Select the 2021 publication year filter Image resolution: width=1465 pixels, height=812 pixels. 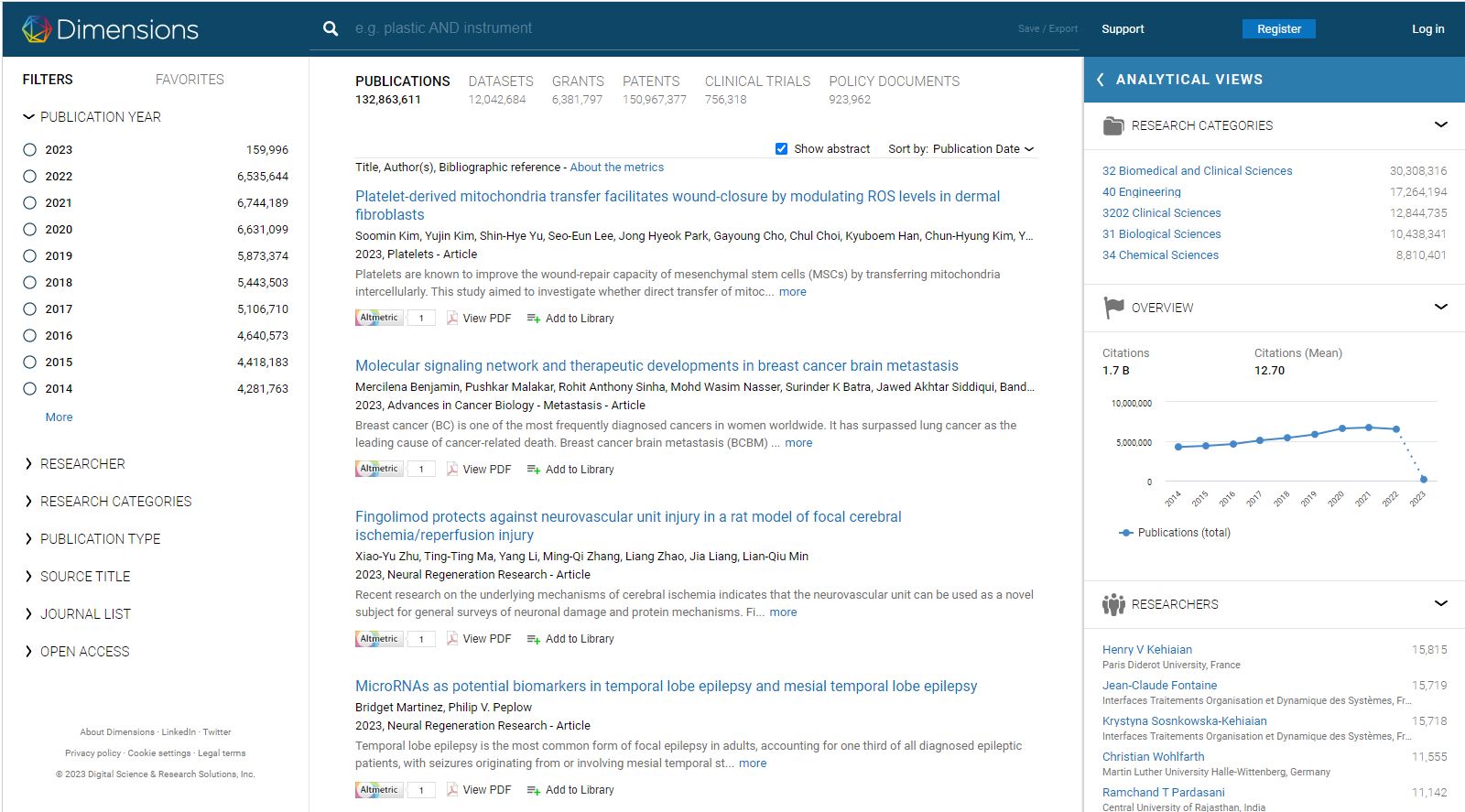click(29, 202)
